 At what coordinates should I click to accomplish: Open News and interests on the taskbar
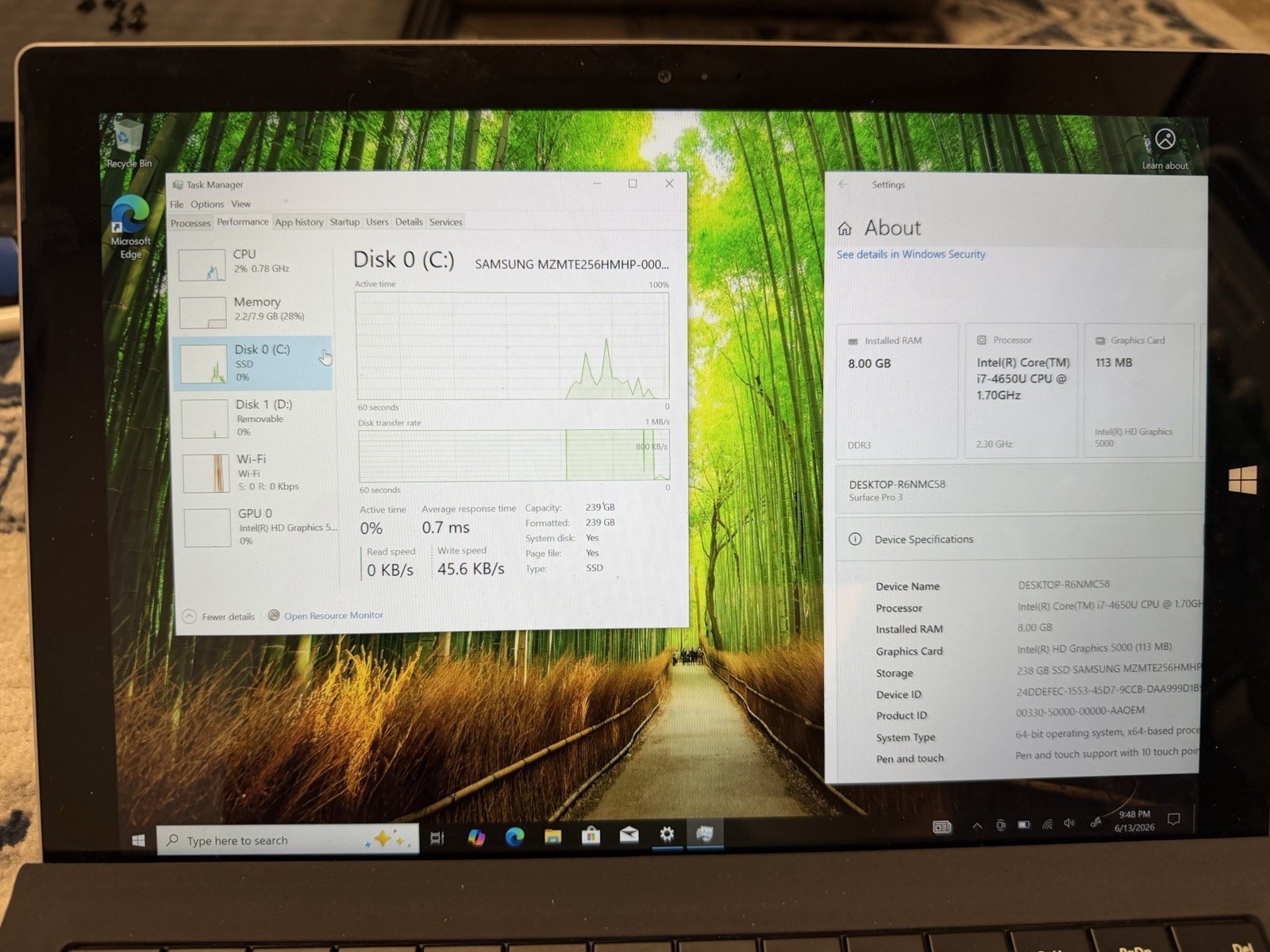[941, 827]
